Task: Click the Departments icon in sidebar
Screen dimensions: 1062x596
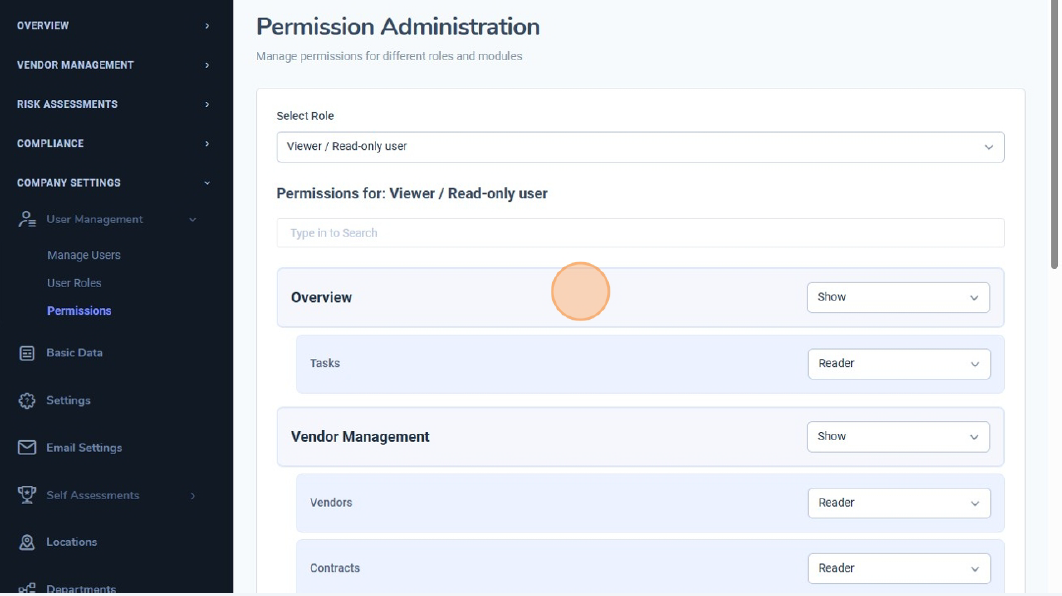Action: click(27, 588)
